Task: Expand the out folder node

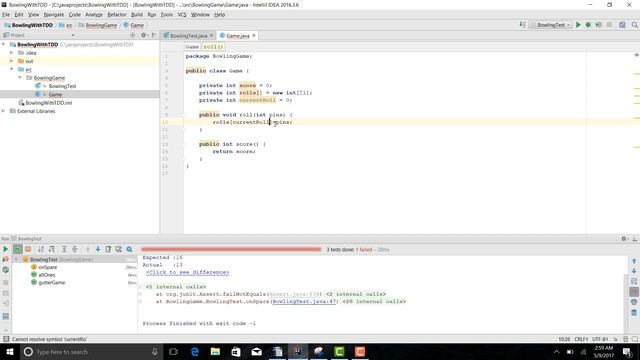Action: [11, 61]
